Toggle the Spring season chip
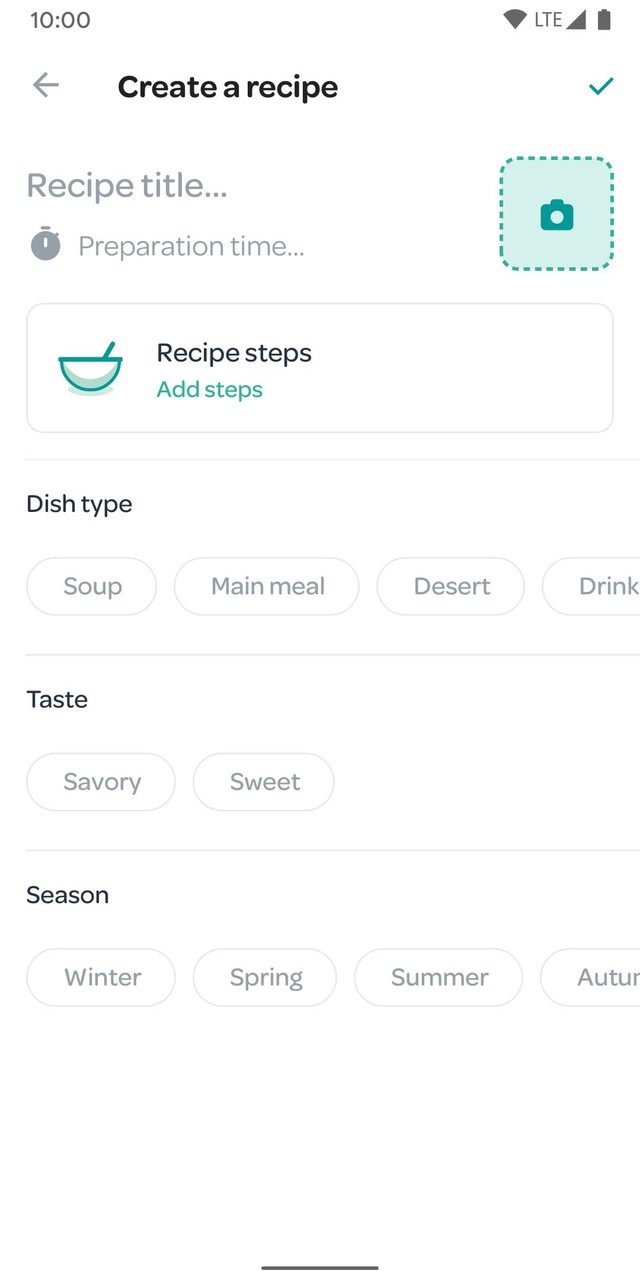Image resolution: width=640 pixels, height=1280 pixels. pos(265,977)
